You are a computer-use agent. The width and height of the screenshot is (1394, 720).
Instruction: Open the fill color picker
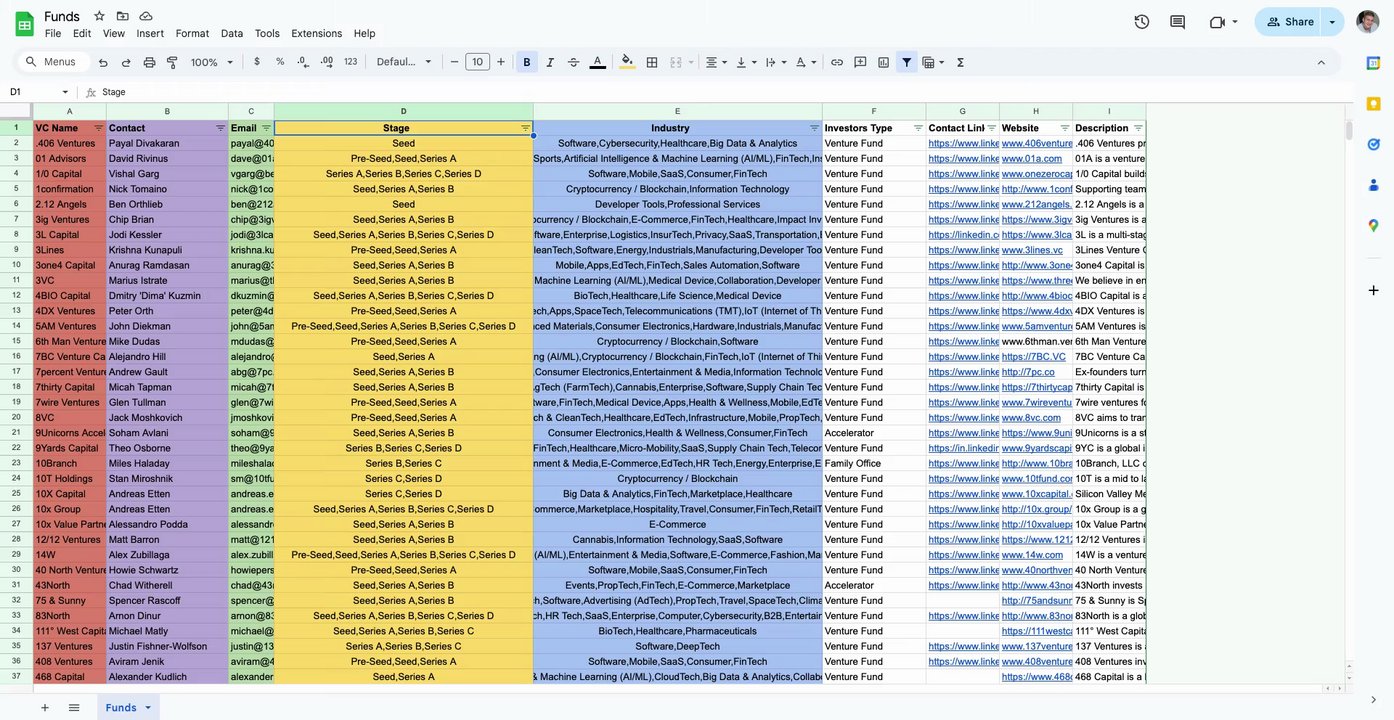[627, 62]
